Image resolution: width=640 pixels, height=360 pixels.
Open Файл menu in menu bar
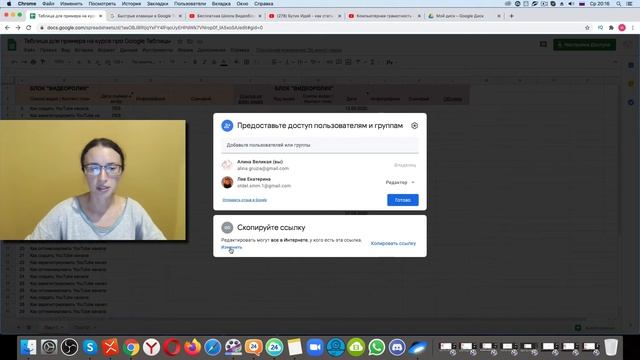pyautogui.click(x=48, y=4)
